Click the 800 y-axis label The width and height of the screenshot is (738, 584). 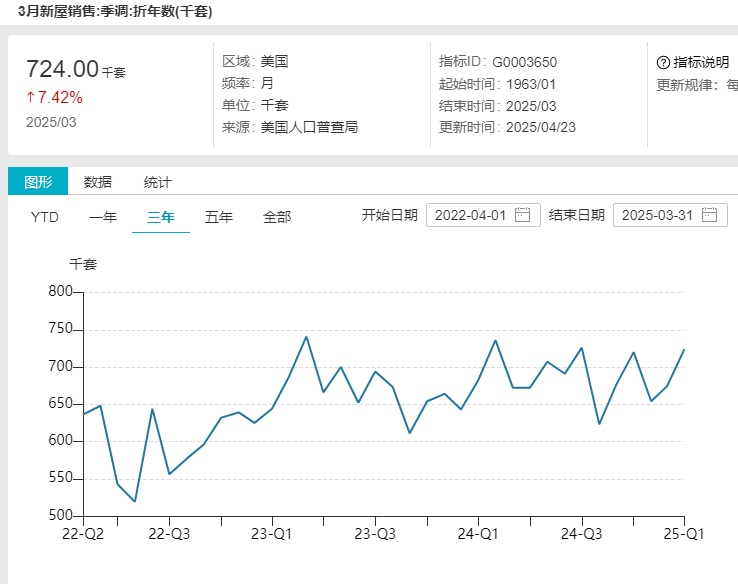[61, 291]
